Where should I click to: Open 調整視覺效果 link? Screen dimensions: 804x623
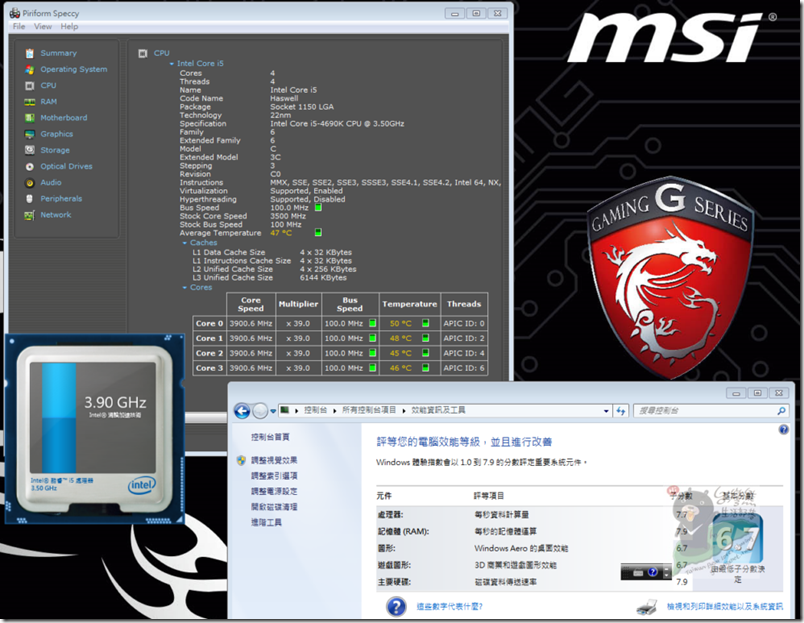click(x=274, y=460)
